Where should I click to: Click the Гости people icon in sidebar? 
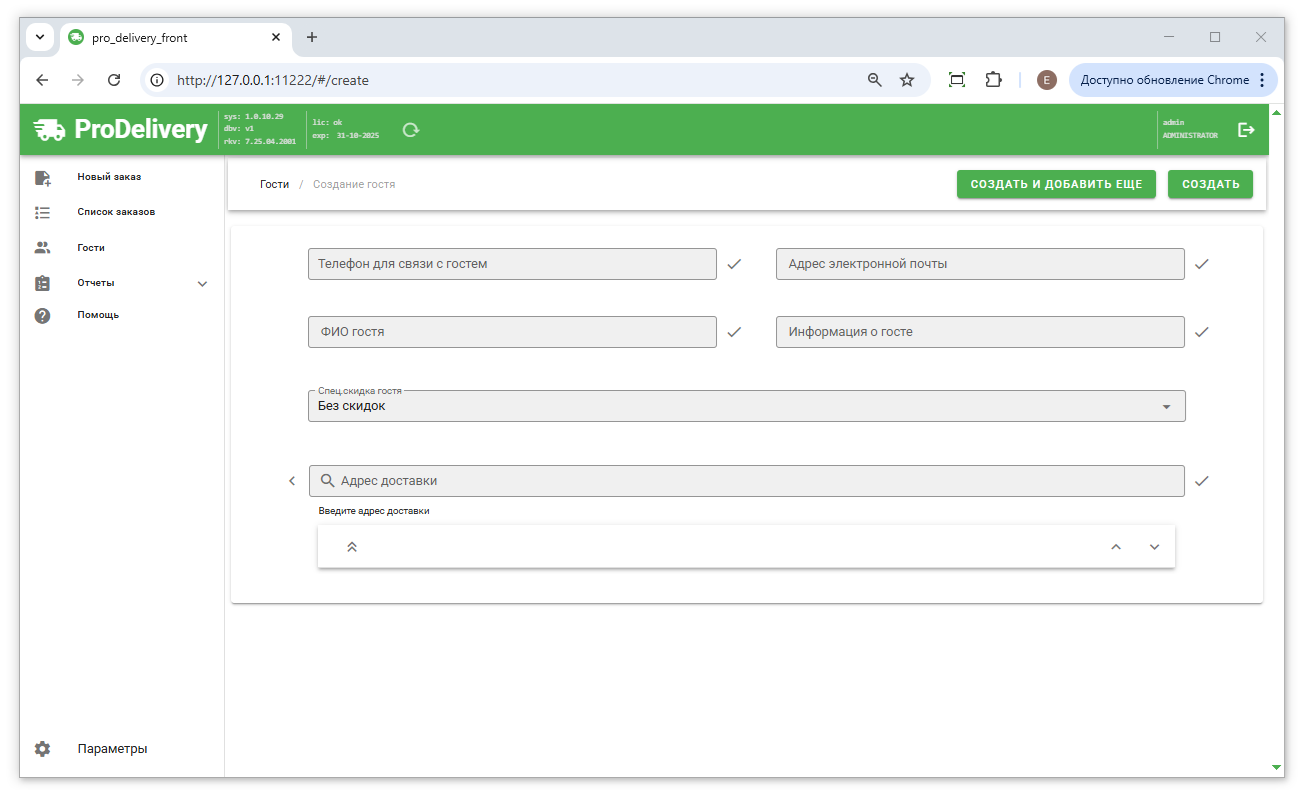point(42,248)
